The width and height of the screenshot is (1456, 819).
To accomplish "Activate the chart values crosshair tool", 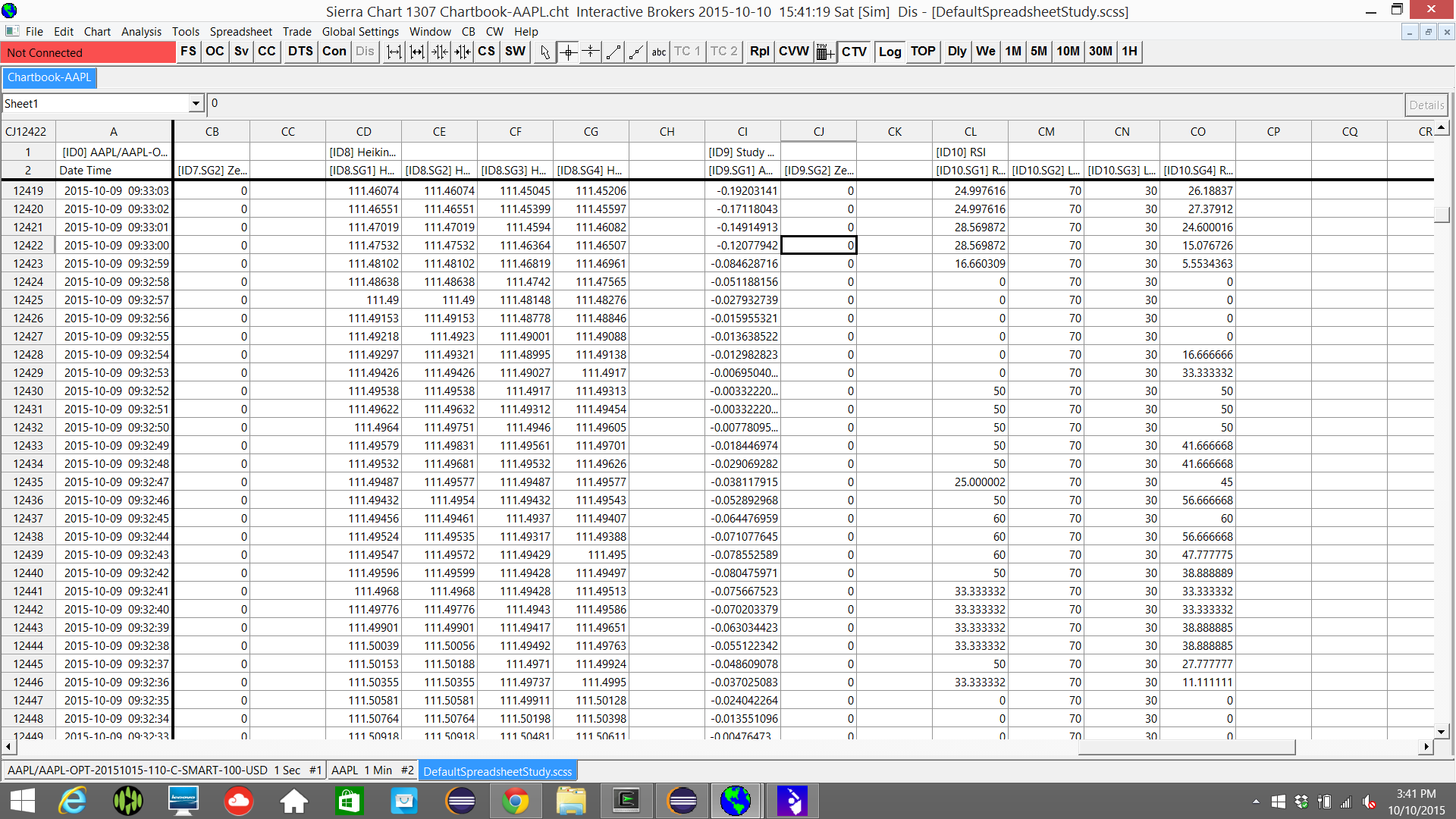I will click(568, 52).
